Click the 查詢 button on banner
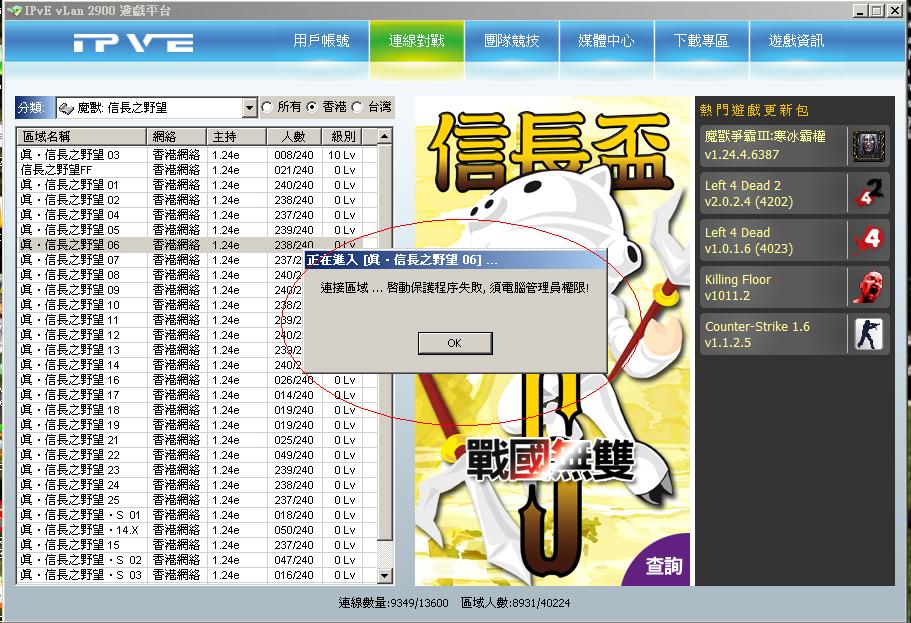Screen dimensions: 911x623 (664, 565)
